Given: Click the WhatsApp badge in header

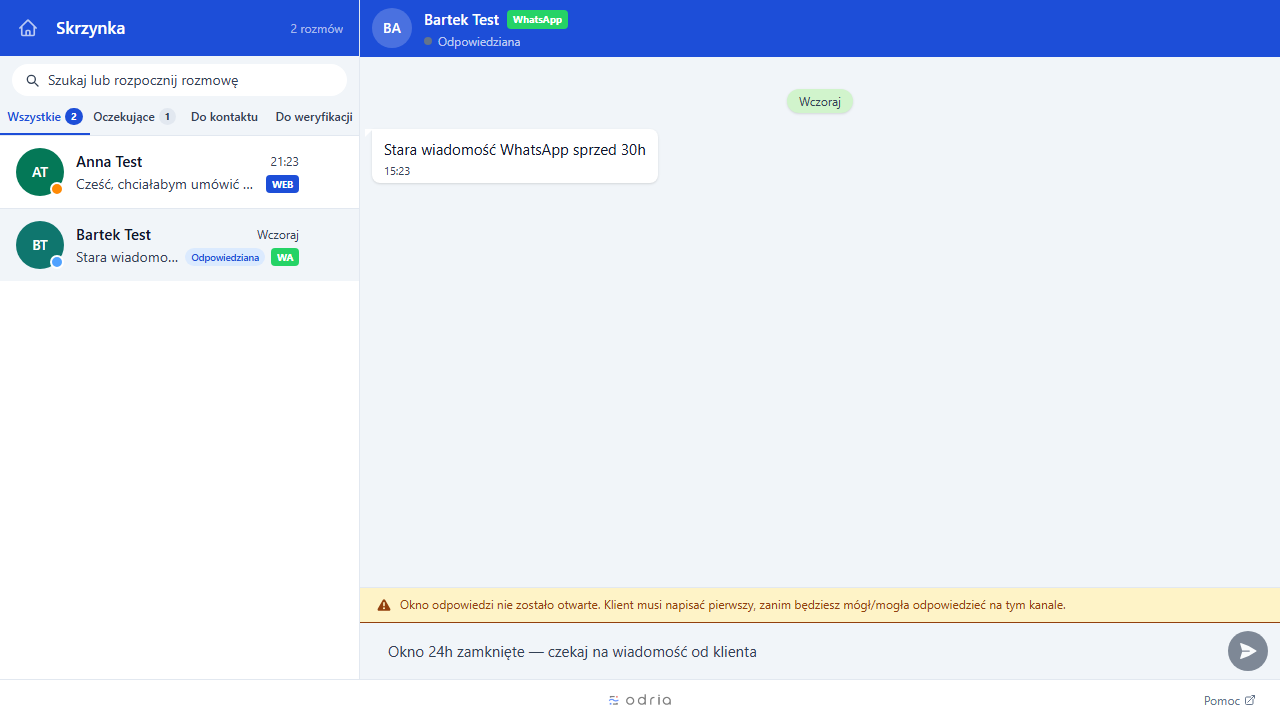Looking at the screenshot, I should click(x=537, y=20).
